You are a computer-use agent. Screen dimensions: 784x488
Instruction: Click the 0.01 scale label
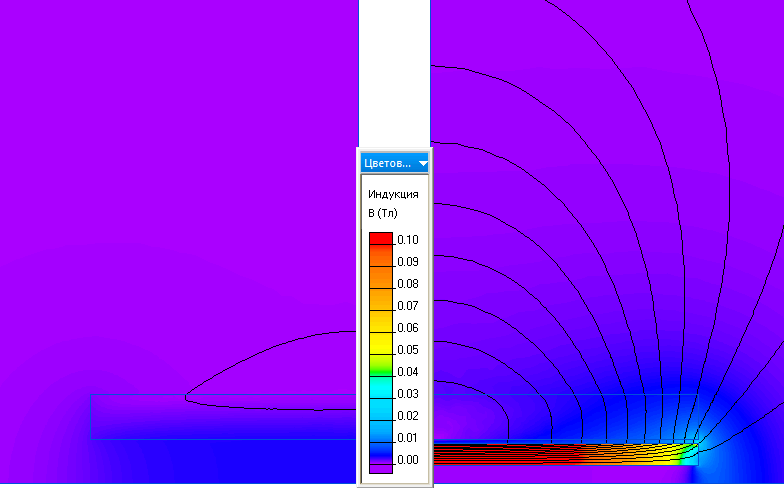tap(408, 438)
